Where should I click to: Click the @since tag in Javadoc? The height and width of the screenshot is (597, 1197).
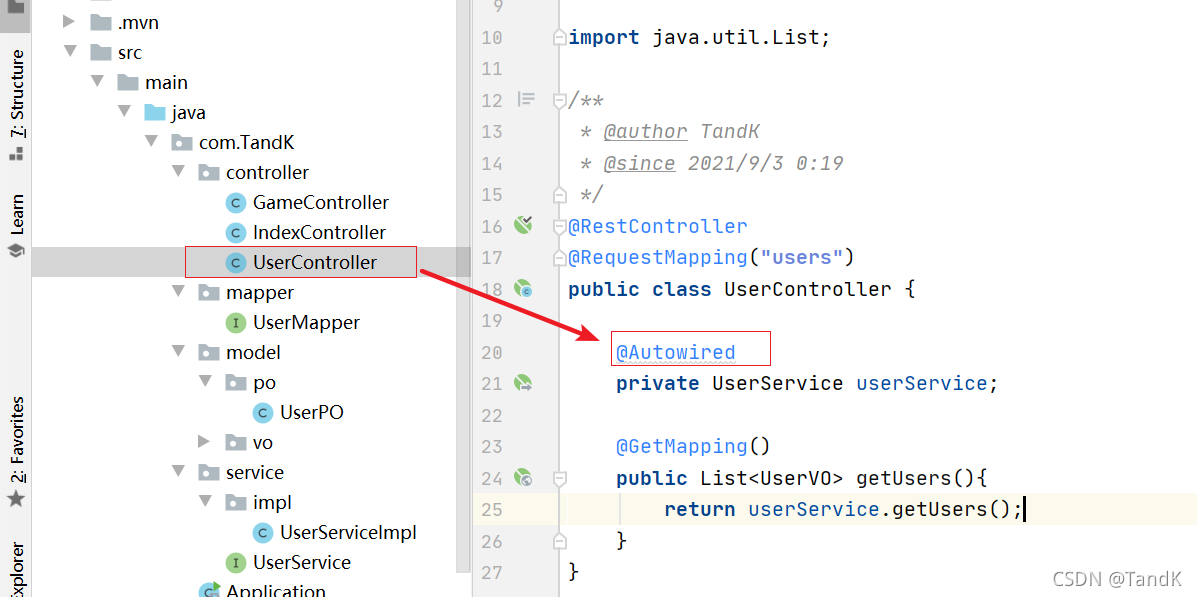(x=639, y=163)
